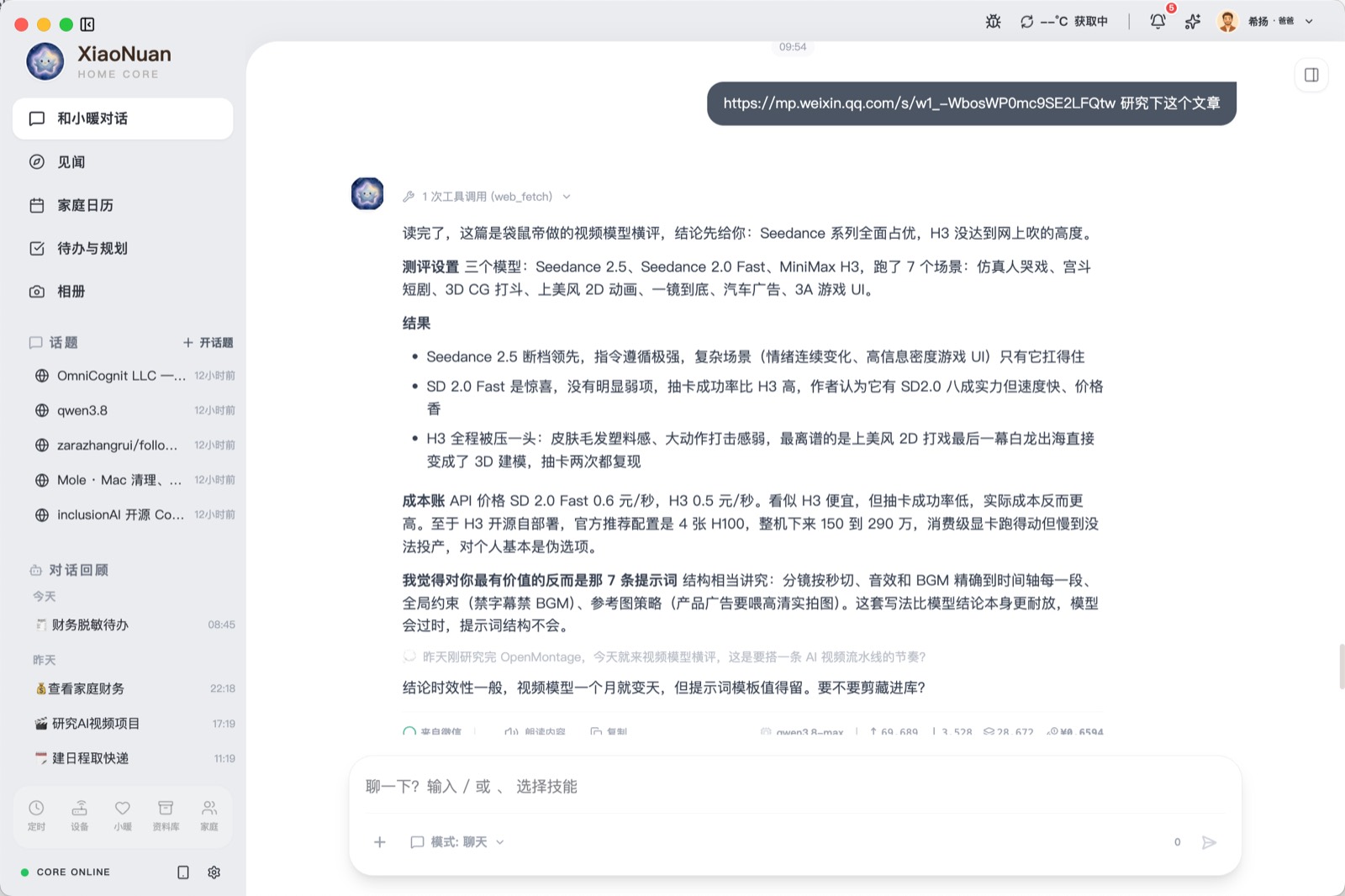Open 定时 timer icon in bottom dock
Viewport: 1345px width, 896px height.
pos(36,814)
